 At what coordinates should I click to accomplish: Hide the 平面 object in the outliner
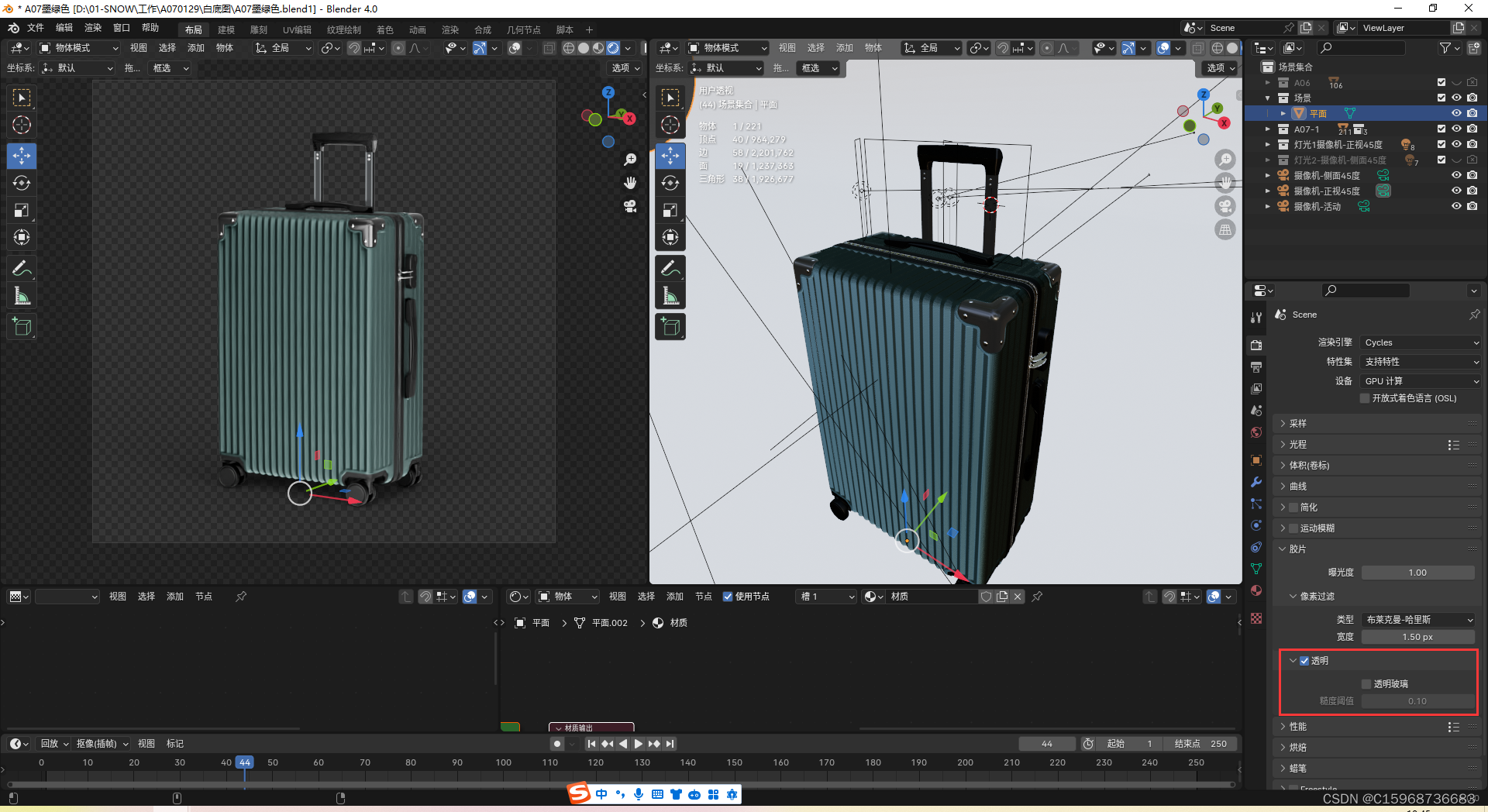(x=1457, y=113)
